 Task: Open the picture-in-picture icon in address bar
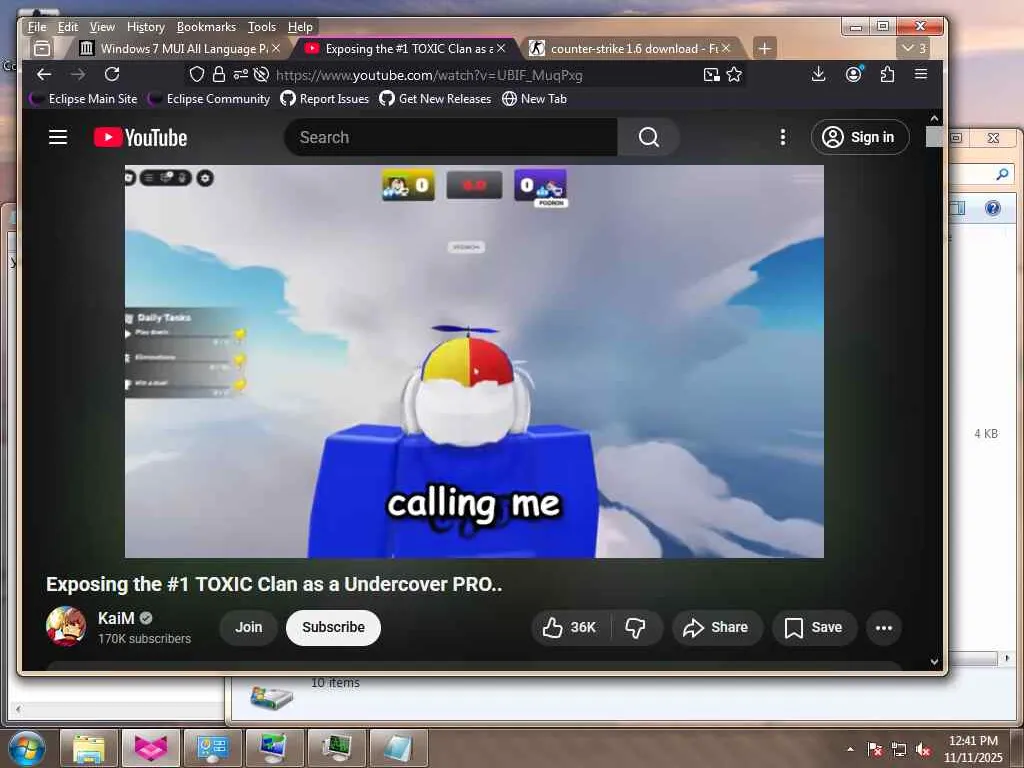[x=711, y=74]
